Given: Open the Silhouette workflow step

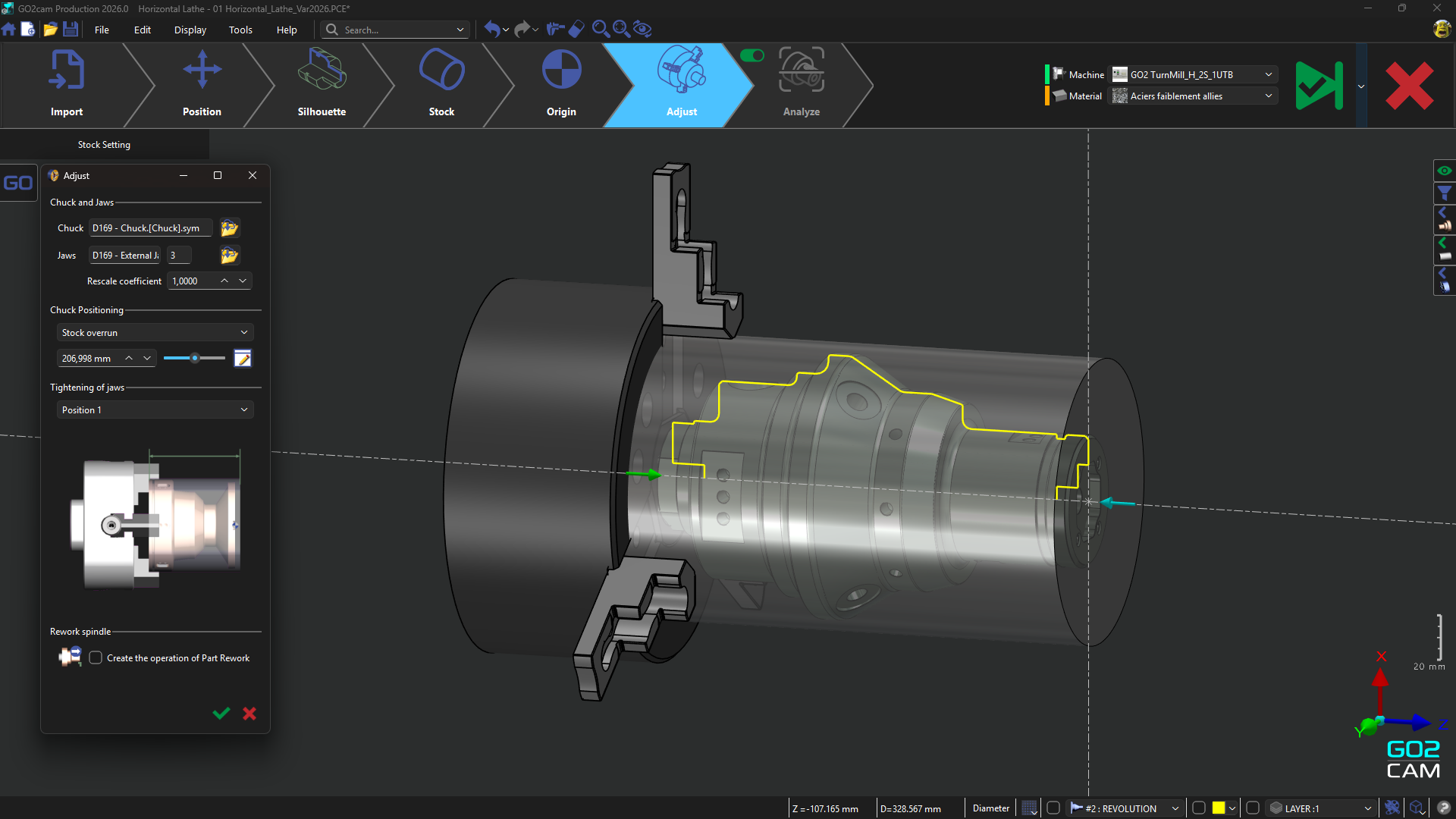Looking at the screenshot, I should click(322, 83).
